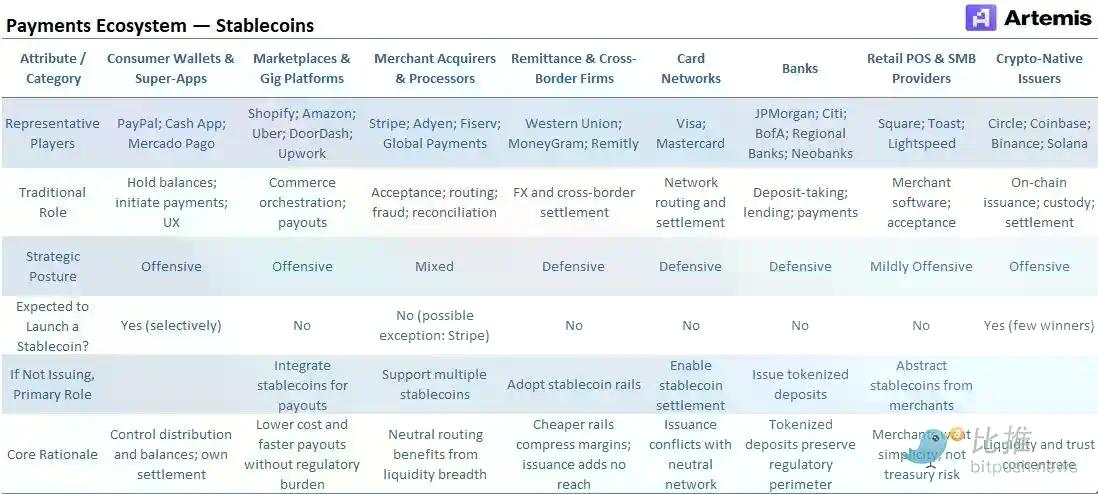Click the Representative Players row label
This screenshot has height=494, width=1098.
coord(52,133)
